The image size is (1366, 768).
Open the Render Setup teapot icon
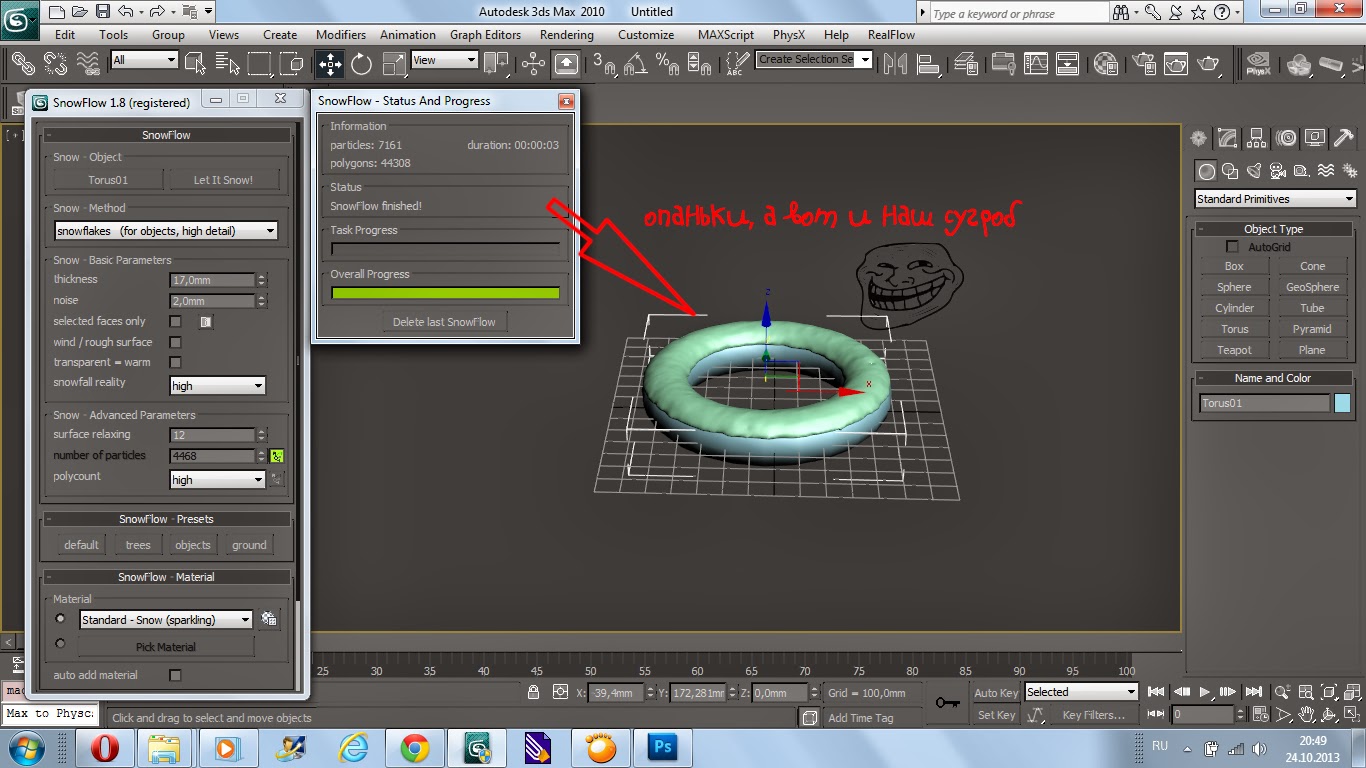tap(1142, 64)
